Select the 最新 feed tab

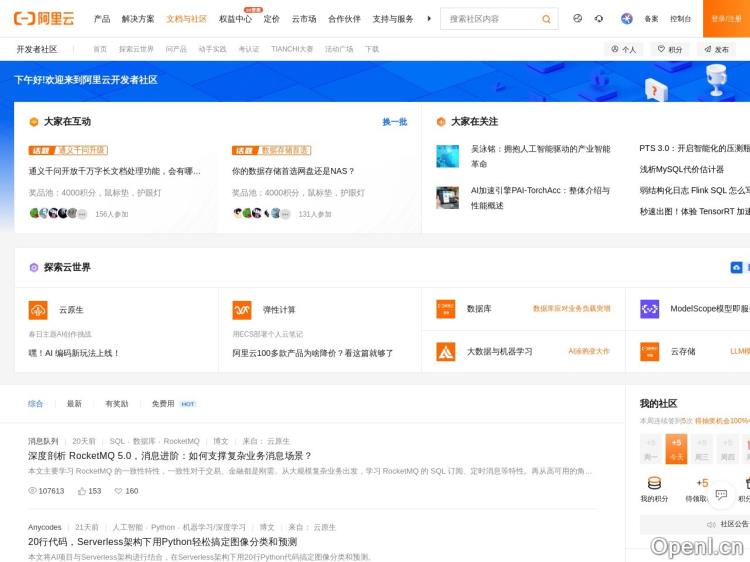(74, 404)
